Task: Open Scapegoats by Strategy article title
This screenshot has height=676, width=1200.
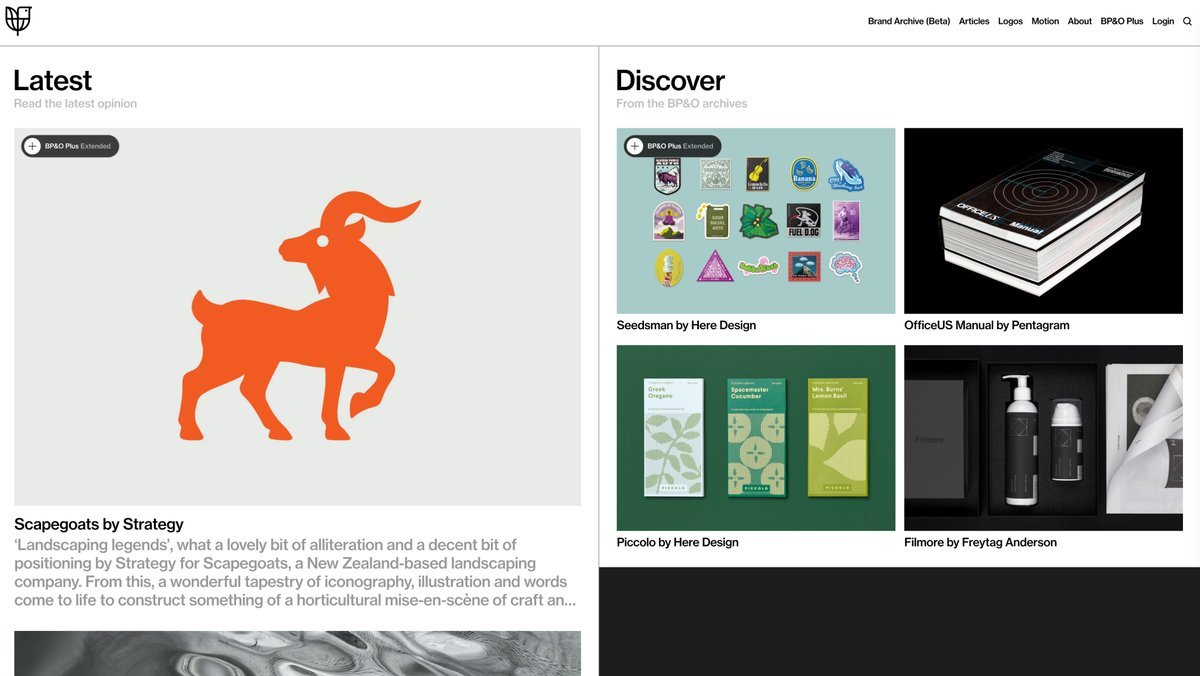Action: (99, 524)
